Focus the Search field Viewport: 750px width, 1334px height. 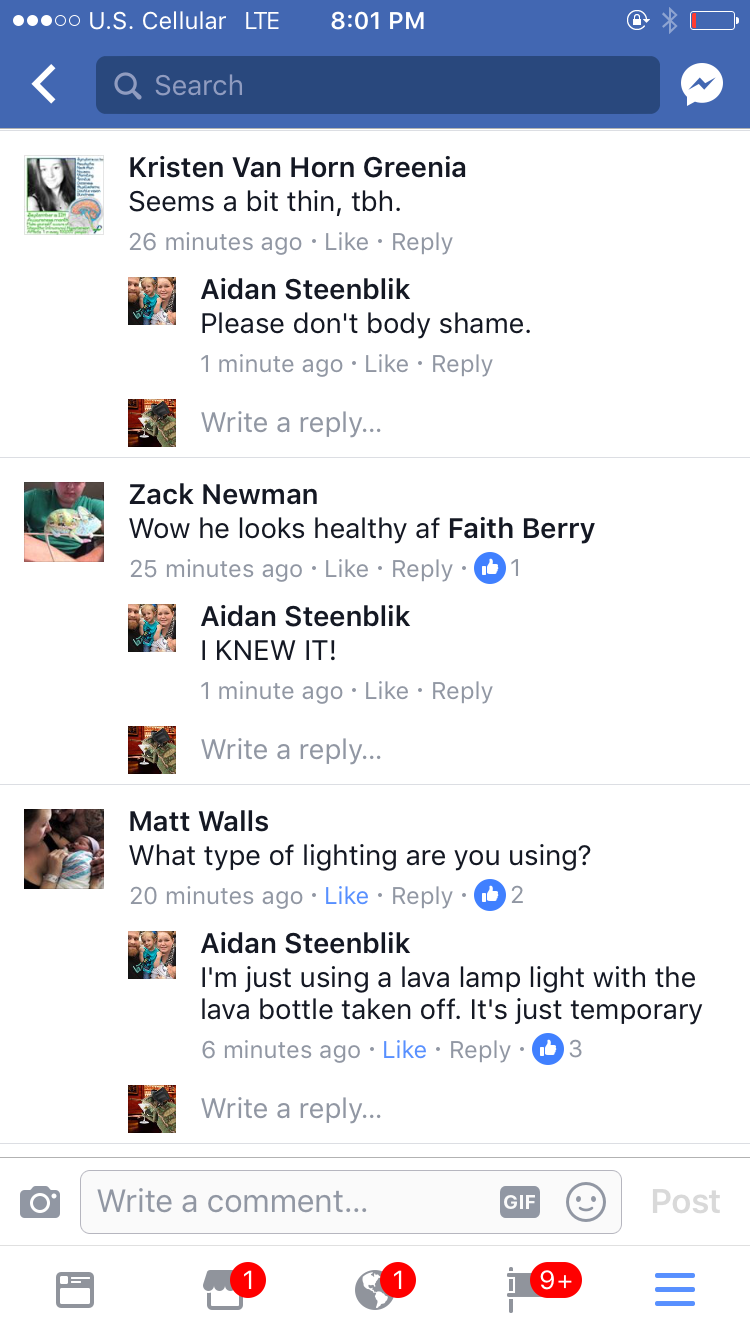tap(378, 85)
